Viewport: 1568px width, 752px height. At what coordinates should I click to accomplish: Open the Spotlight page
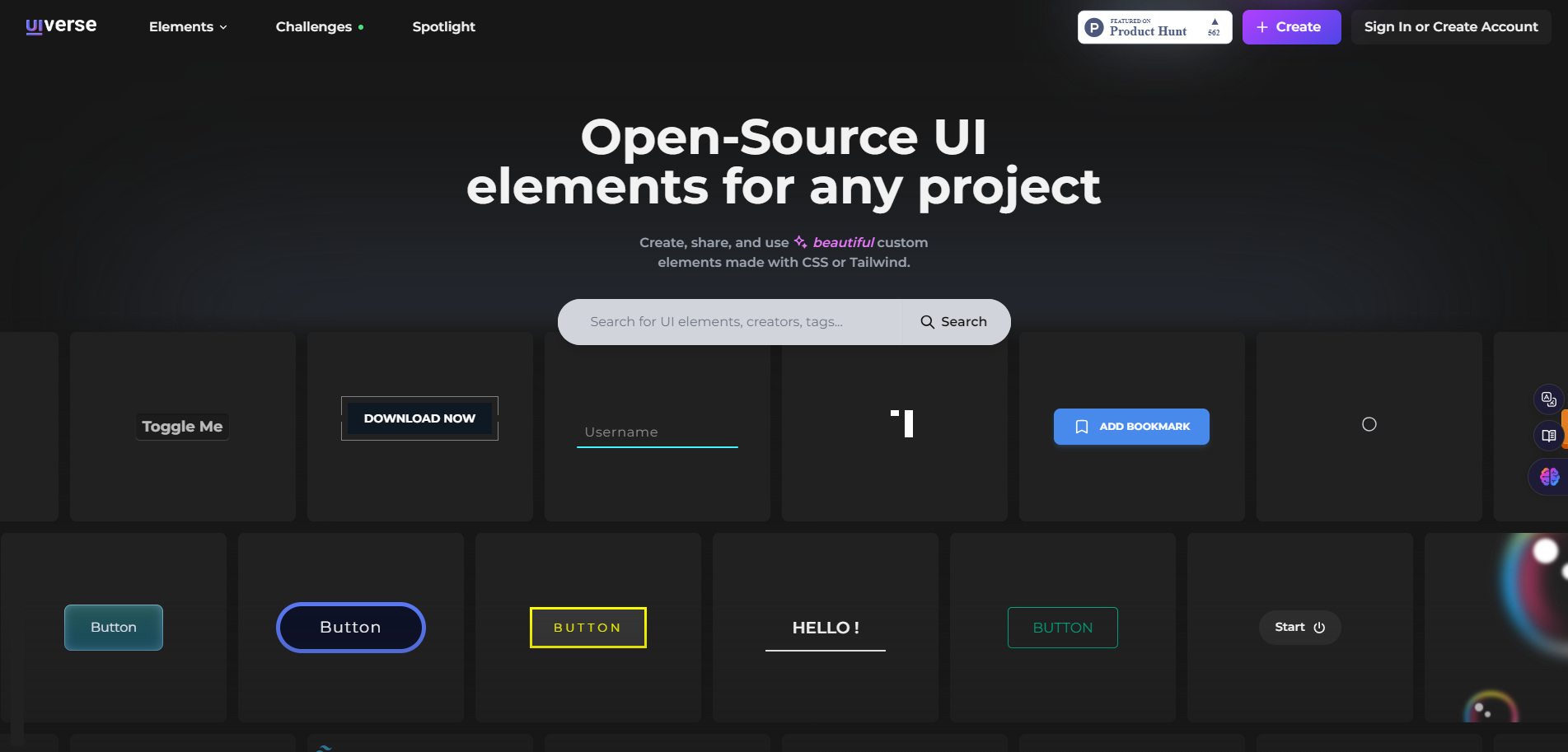pos(443,26)
